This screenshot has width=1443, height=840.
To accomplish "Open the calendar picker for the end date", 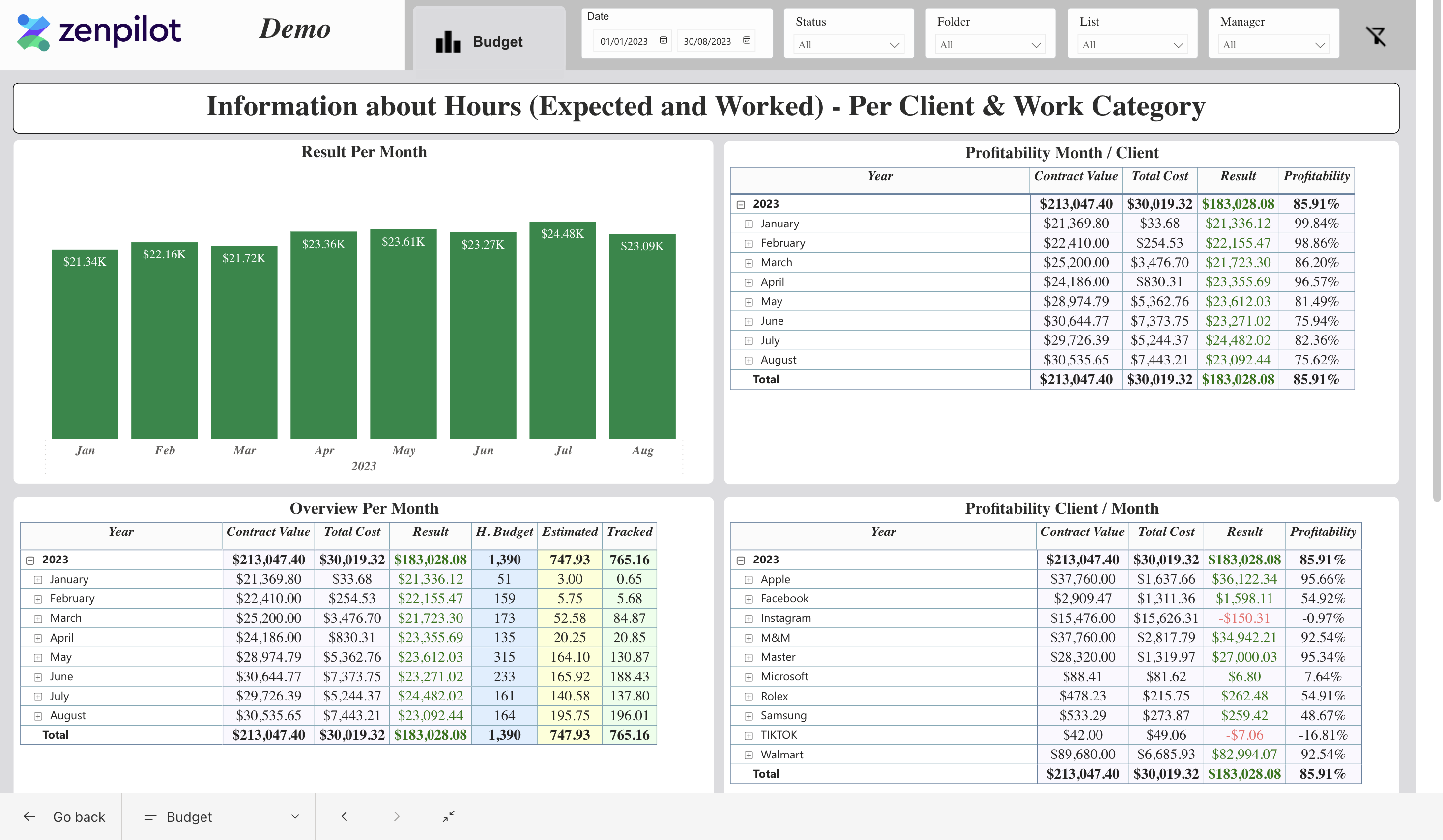I will 746,41.
